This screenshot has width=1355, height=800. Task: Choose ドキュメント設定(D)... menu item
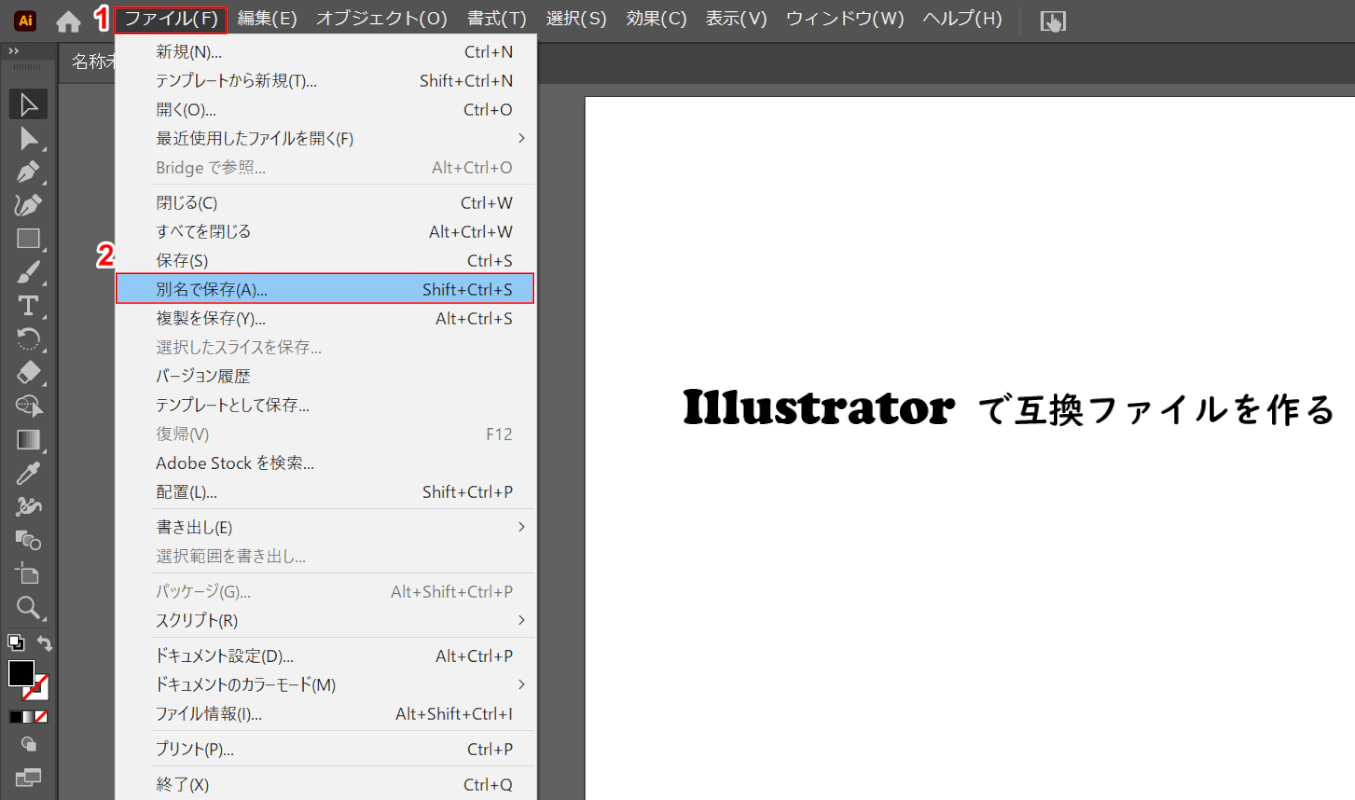pos(325,657)
